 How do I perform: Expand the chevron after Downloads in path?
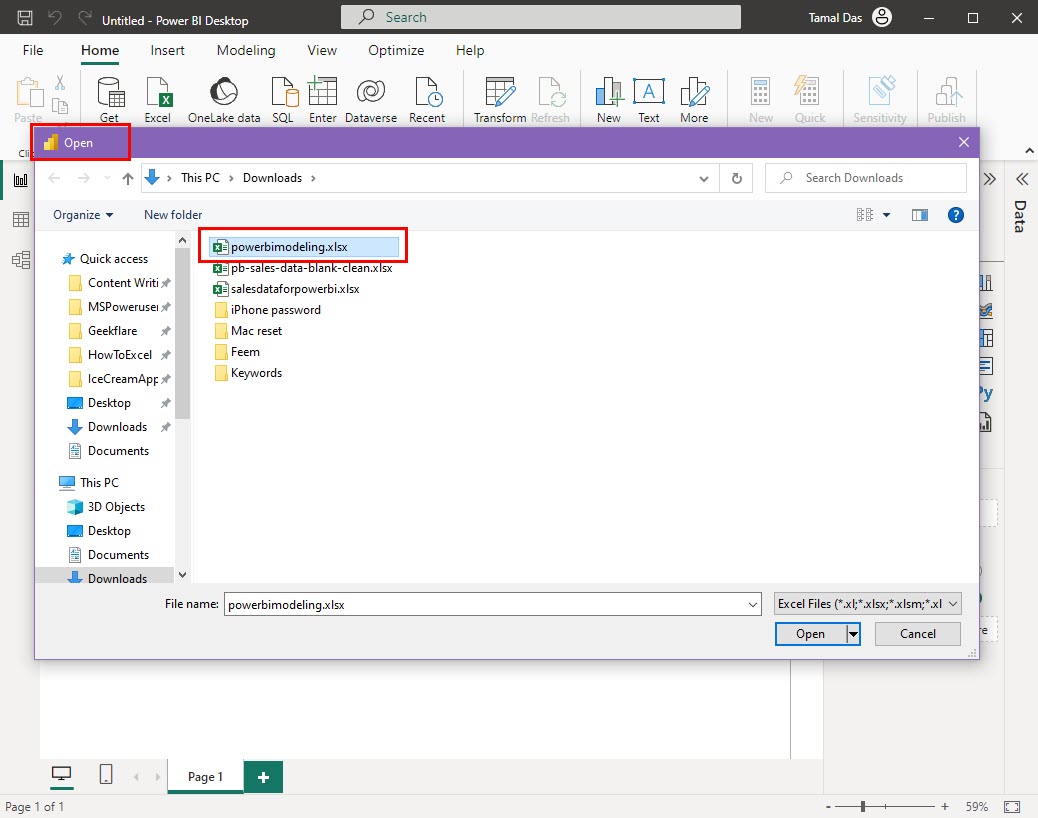tap(313, 178)
